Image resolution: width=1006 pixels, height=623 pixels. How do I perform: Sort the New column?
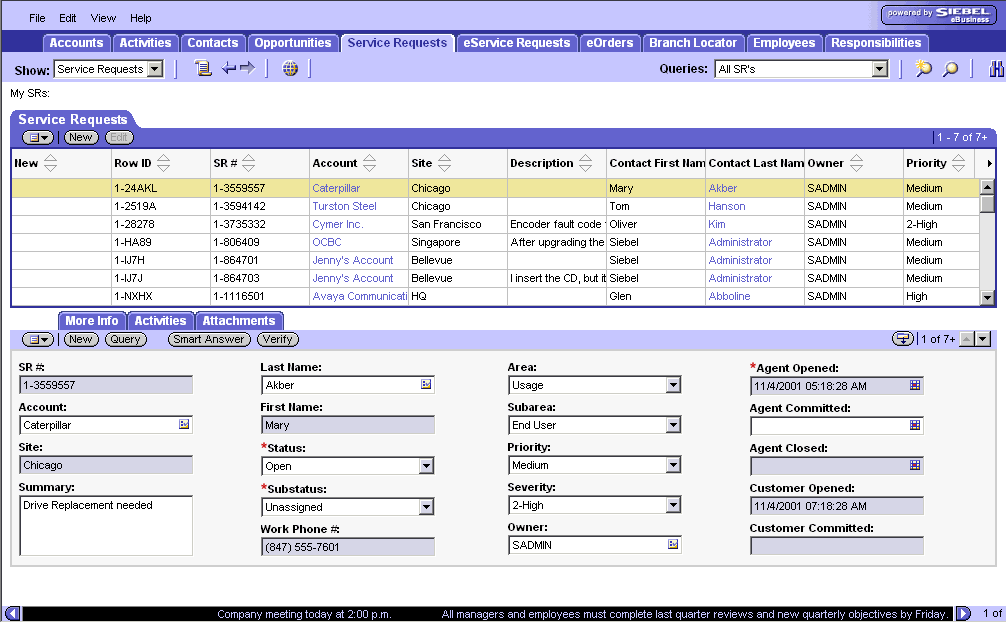tap(50, 163)
